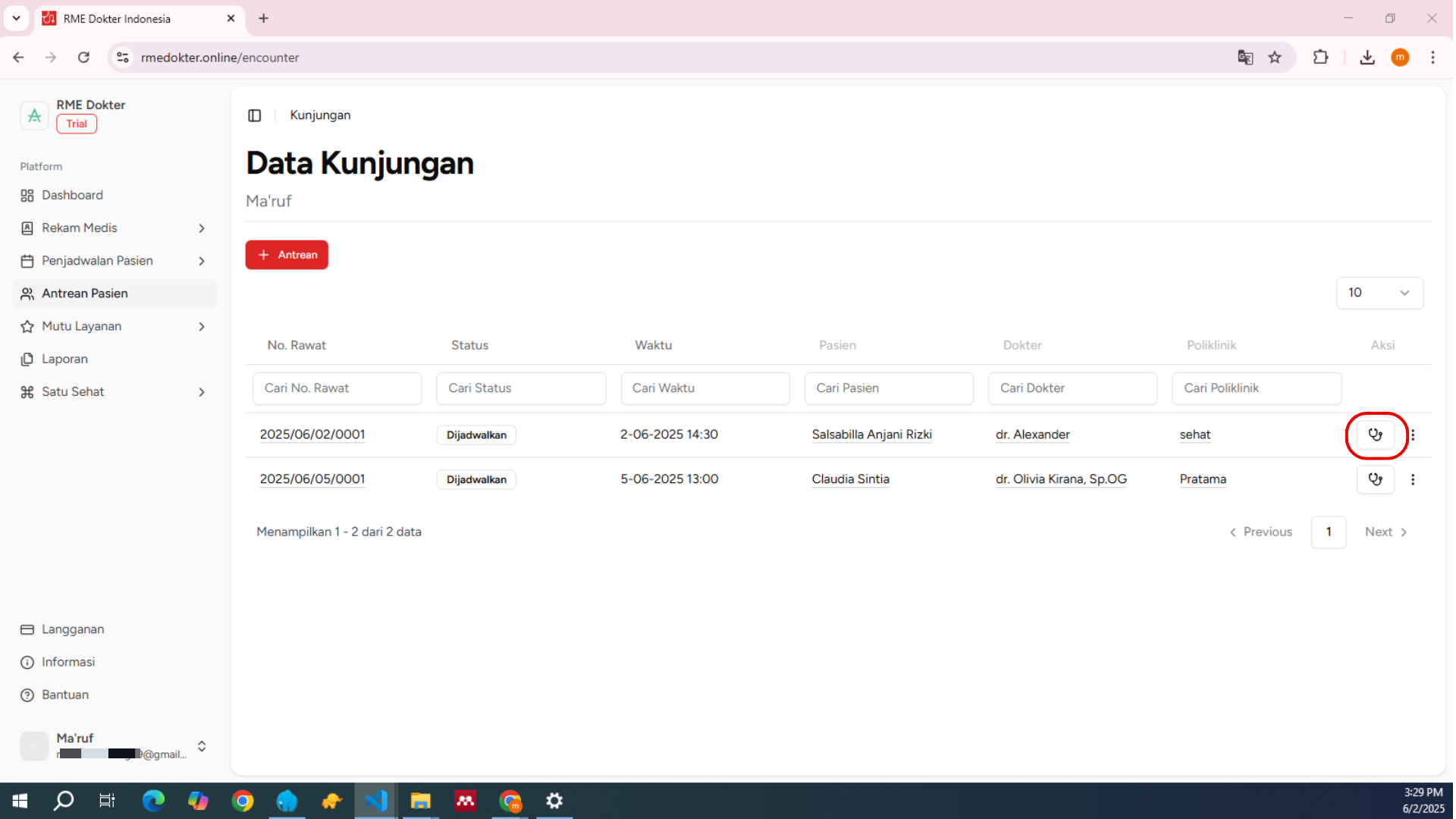Viewport: 1456px width, 819px height.
Task: Click the Cari Pasien search field
Action: point(889,388)
